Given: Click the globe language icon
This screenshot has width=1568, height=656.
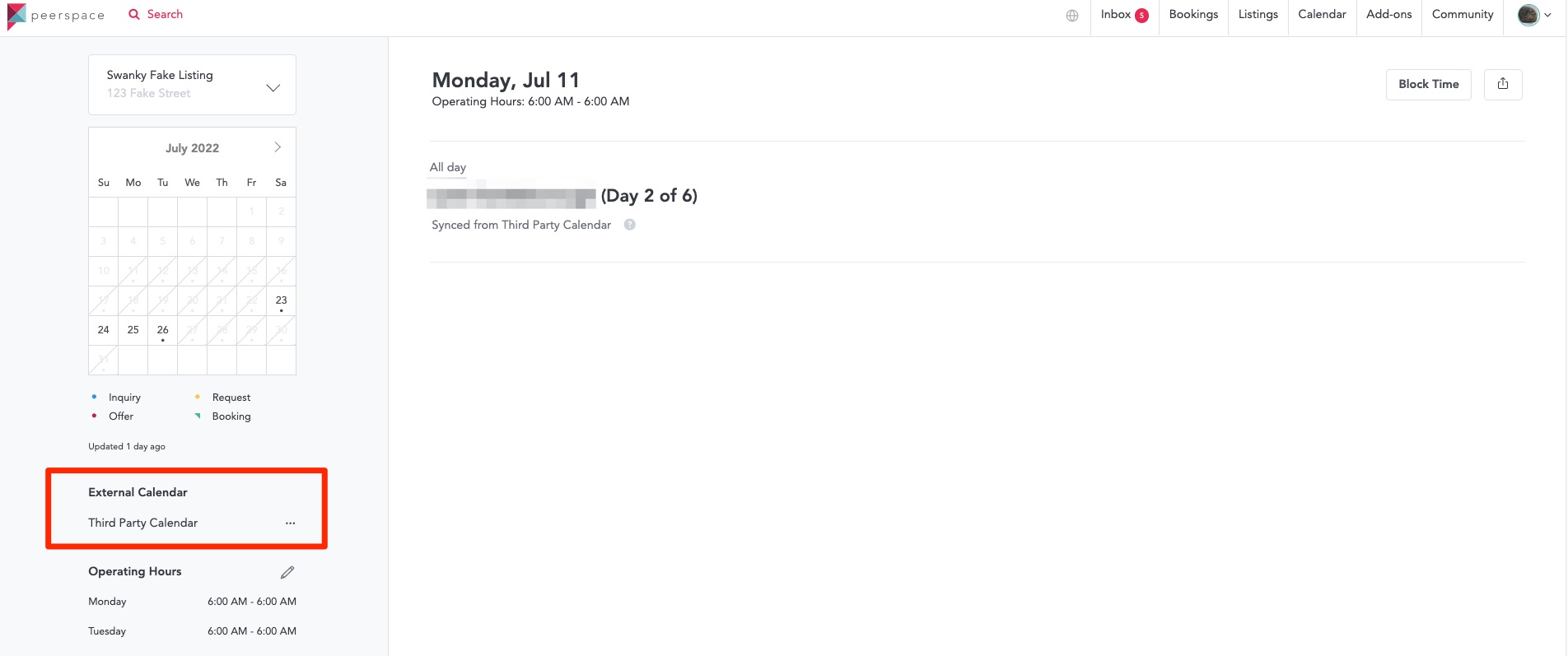Looking at the screenshot, I should 1072,16.
